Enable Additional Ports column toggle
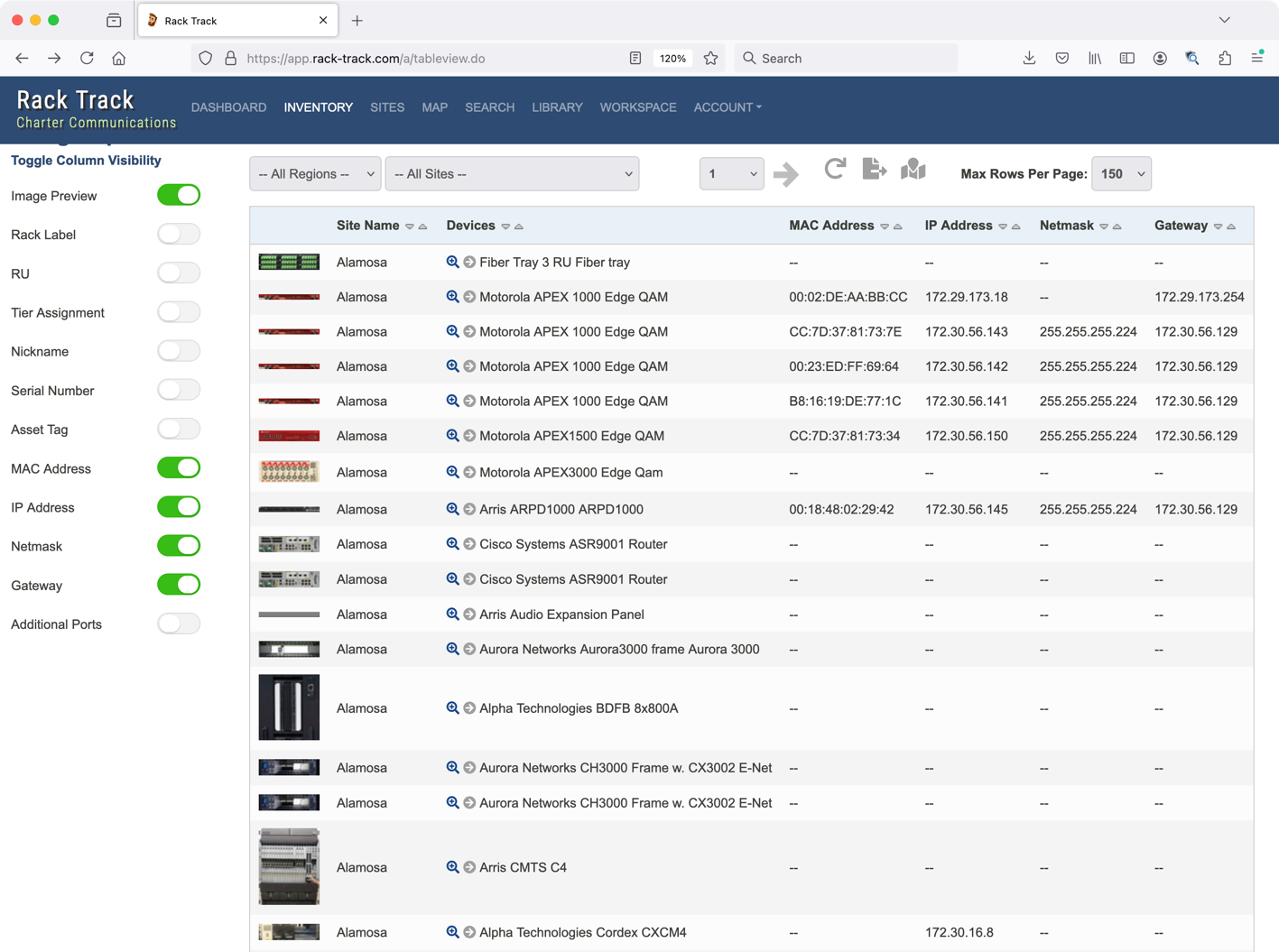The height and width of the screenshot is (952, 1279). coord(179,624)
